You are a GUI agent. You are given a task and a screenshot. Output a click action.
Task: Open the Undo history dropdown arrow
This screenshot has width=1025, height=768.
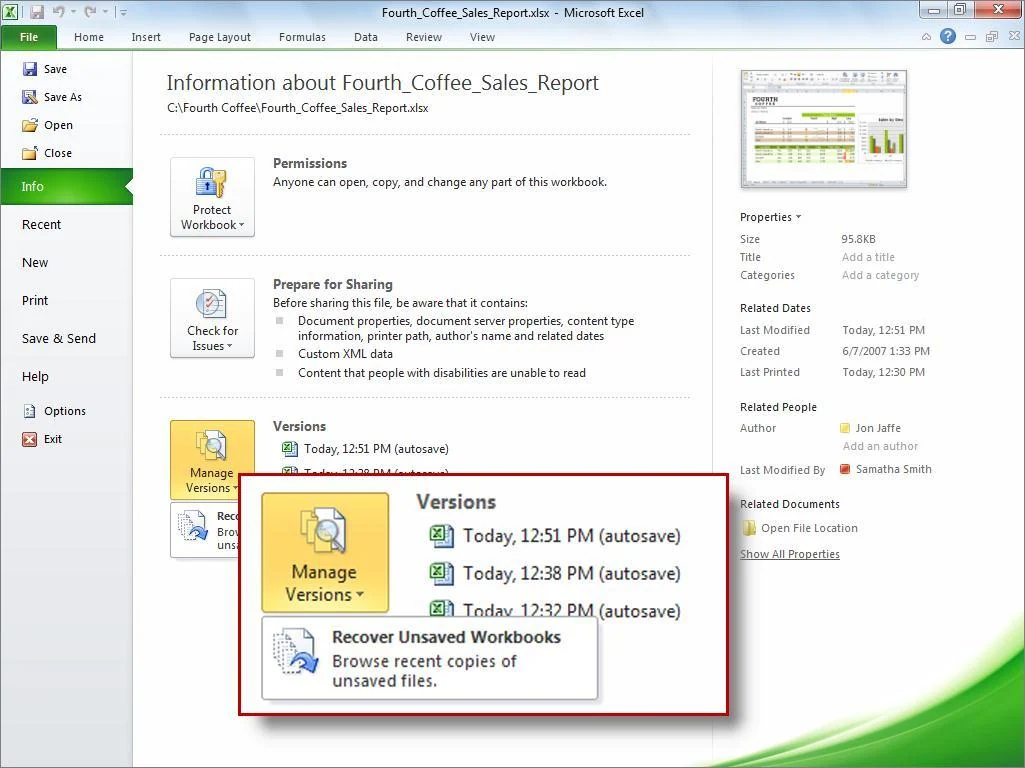(73, 12)
